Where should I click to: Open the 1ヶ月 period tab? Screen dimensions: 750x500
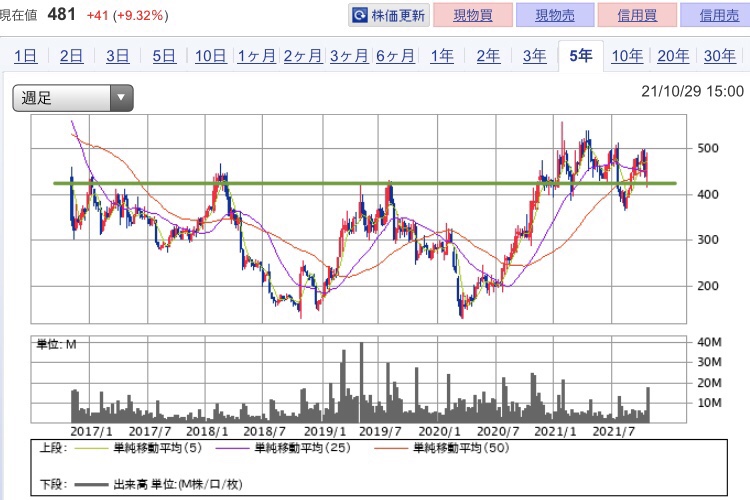[257, 56]
